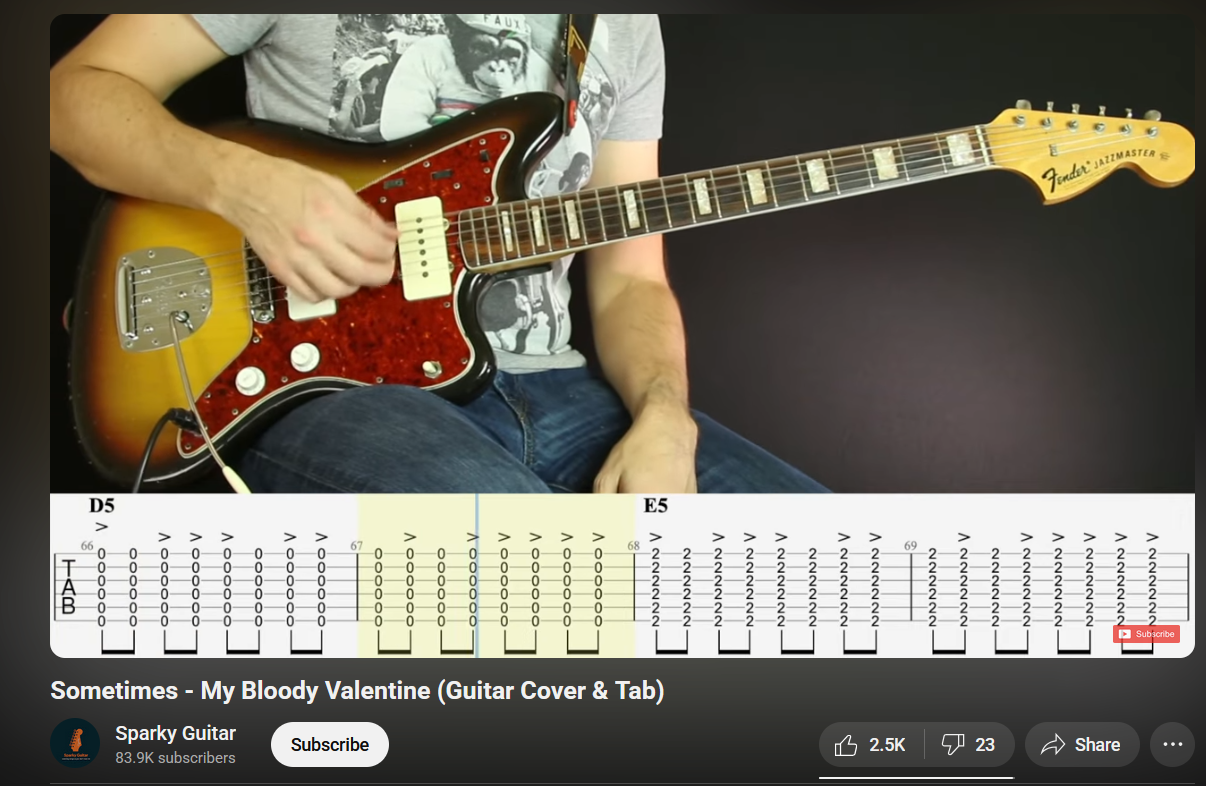Click the '83.9K subscribers' text
The height and width of the screenshot is (786, 1206).
(x=175, y=758)
